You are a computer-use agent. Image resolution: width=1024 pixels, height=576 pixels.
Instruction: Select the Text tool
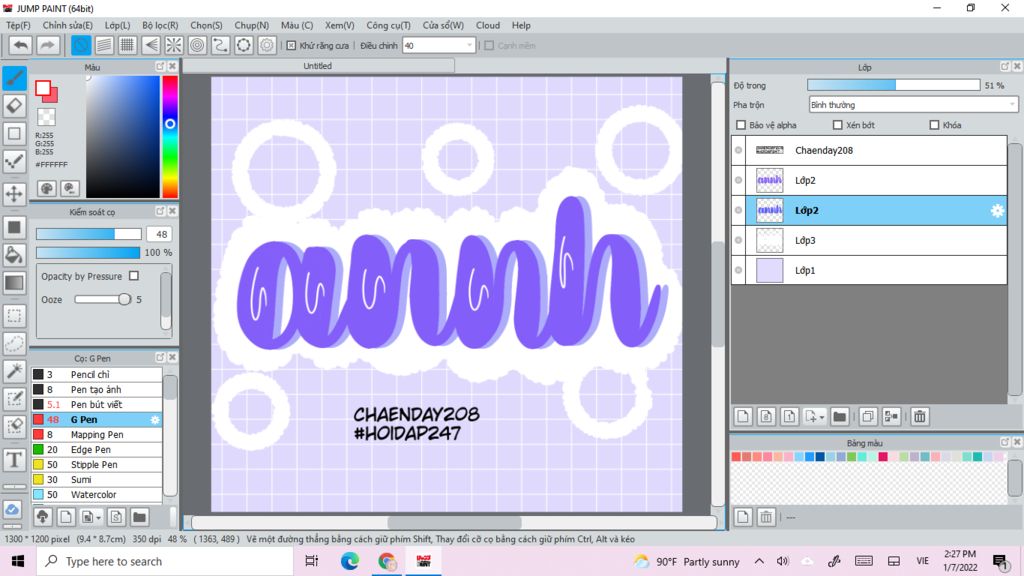point(14,460)
